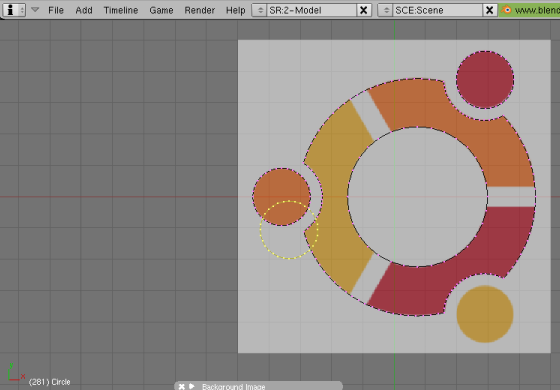Close the Background Image panel with its X
Screen dimensions: 560x390
tap(181, 386)
